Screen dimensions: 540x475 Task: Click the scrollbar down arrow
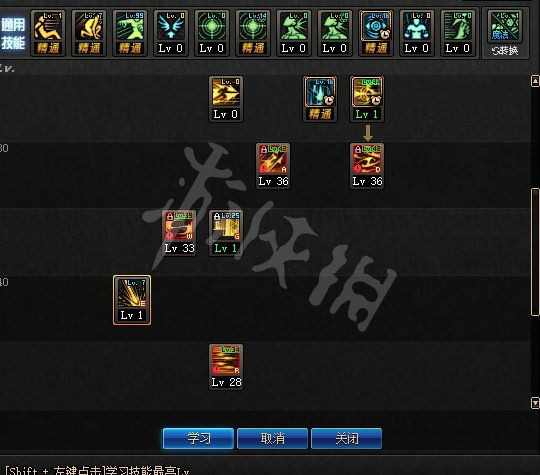535,403
